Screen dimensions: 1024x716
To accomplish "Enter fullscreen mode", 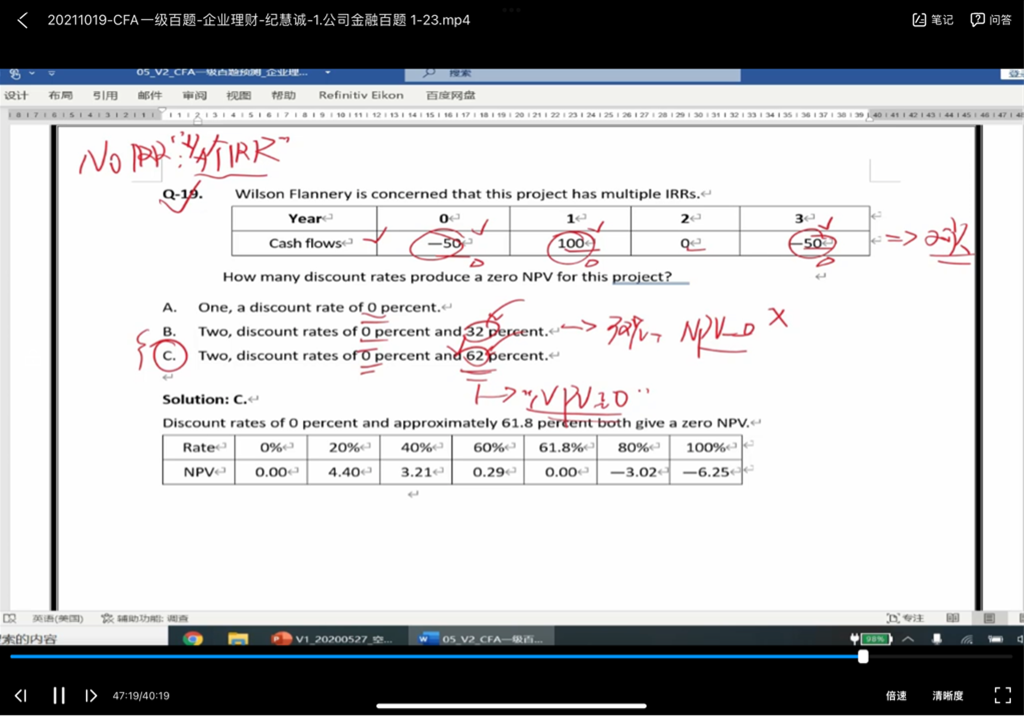I will [x=1002, y=695].
